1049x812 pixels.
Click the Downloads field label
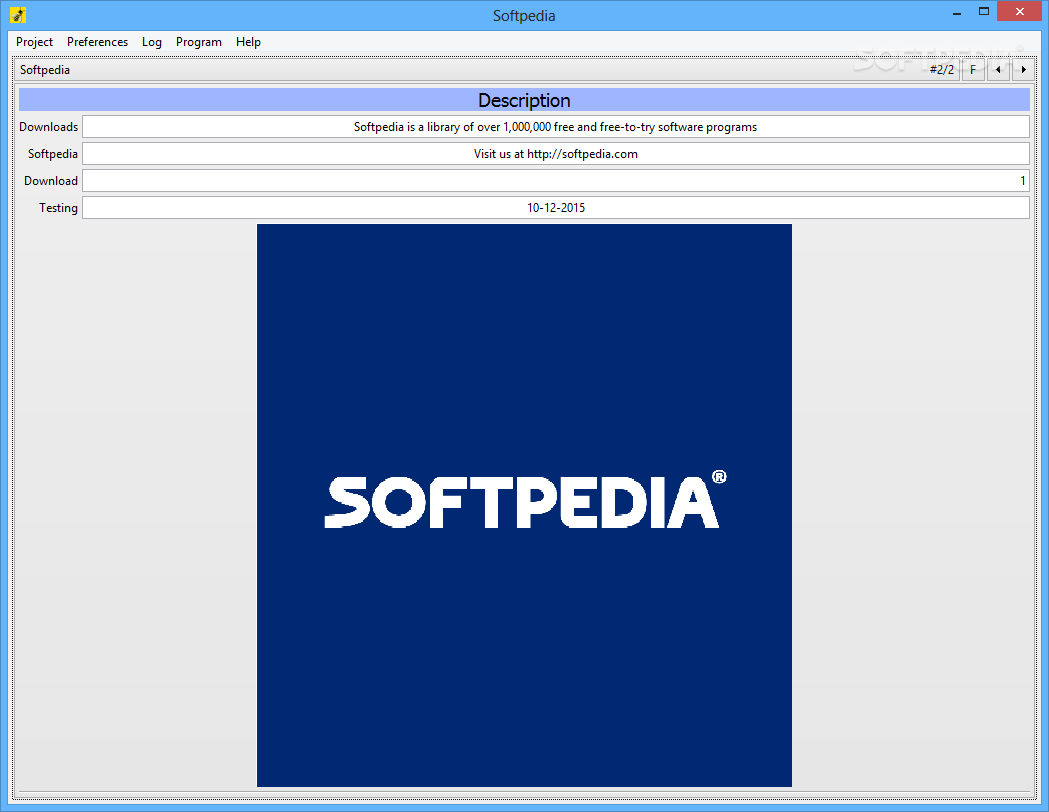48,126
